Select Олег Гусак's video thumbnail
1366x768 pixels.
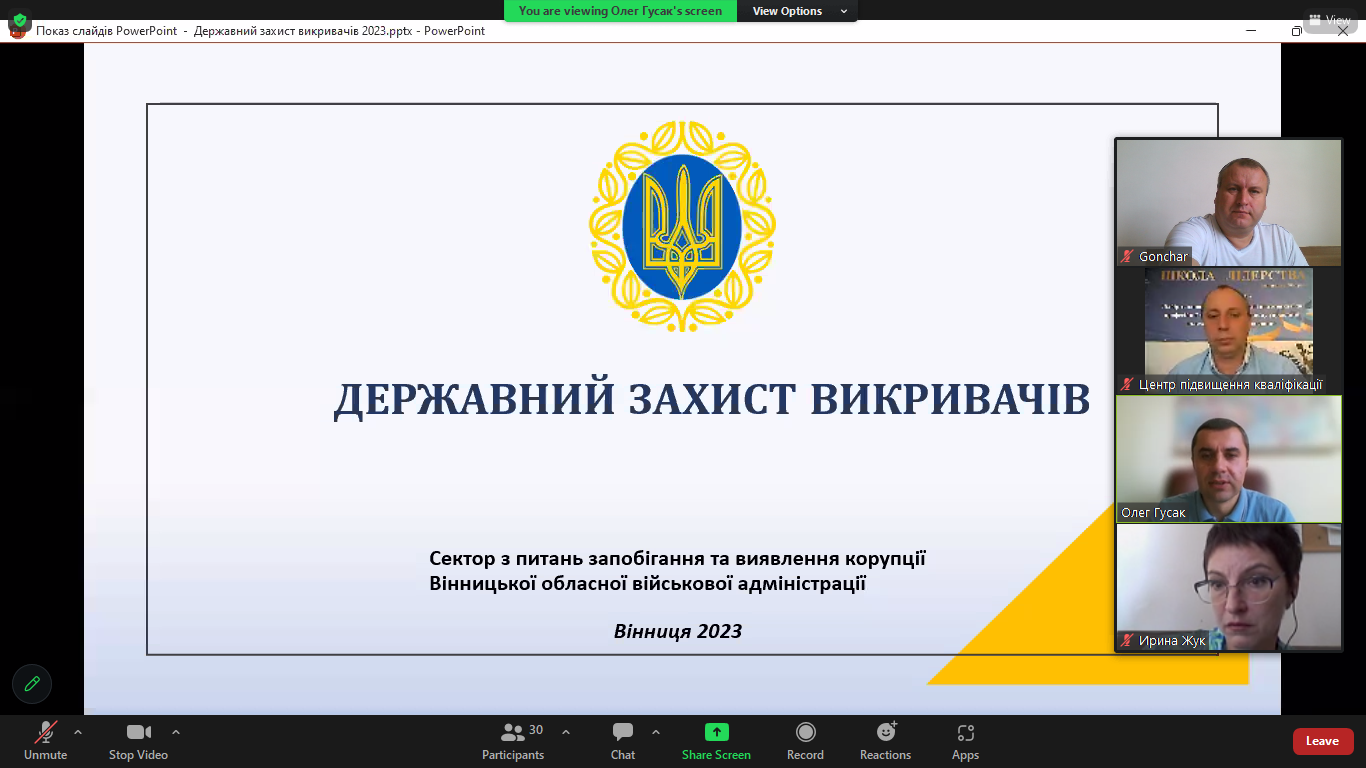(1228, 458)
